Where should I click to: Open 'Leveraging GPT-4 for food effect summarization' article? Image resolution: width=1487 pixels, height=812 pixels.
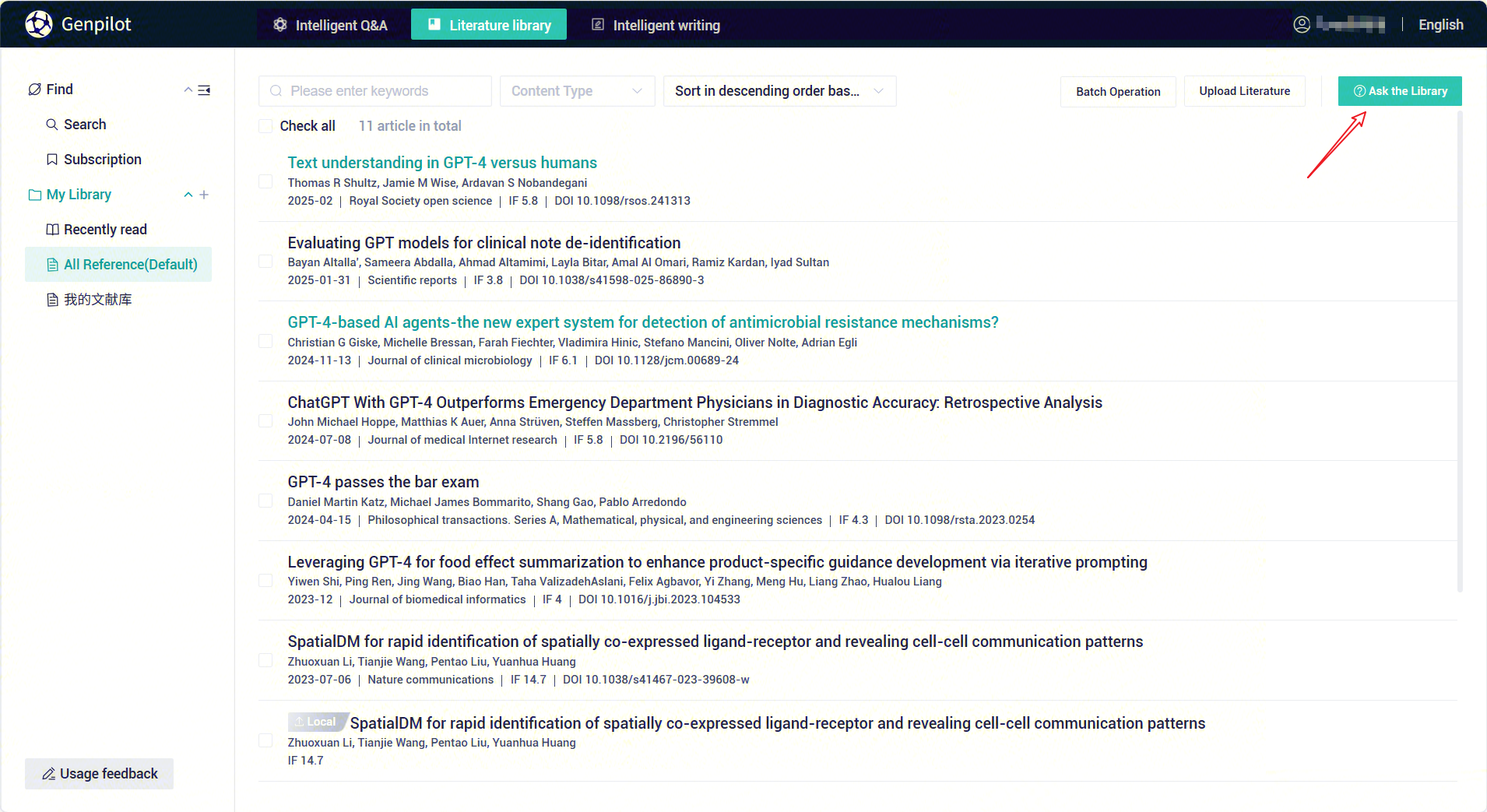point(717,562)
